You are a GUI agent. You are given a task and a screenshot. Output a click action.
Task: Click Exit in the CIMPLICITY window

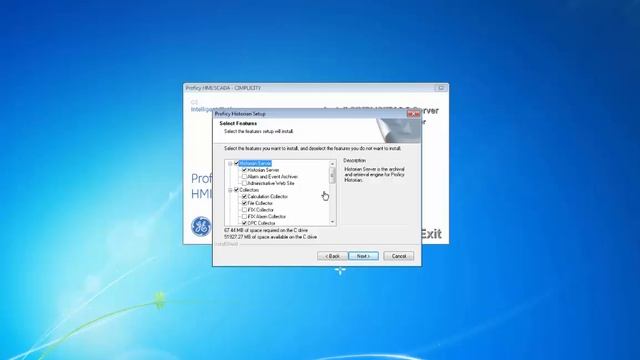pyautogui.click(x=431, y=234)
